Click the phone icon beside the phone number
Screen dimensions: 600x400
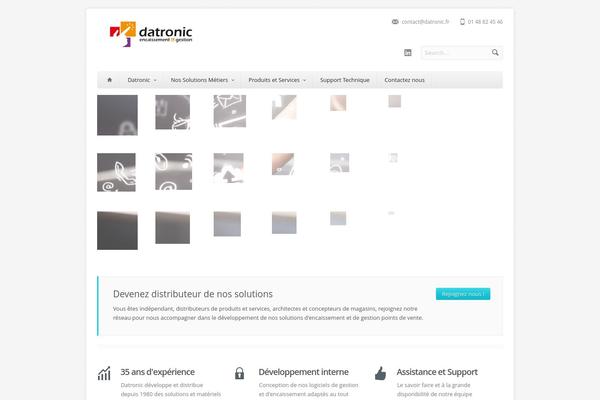462,22
